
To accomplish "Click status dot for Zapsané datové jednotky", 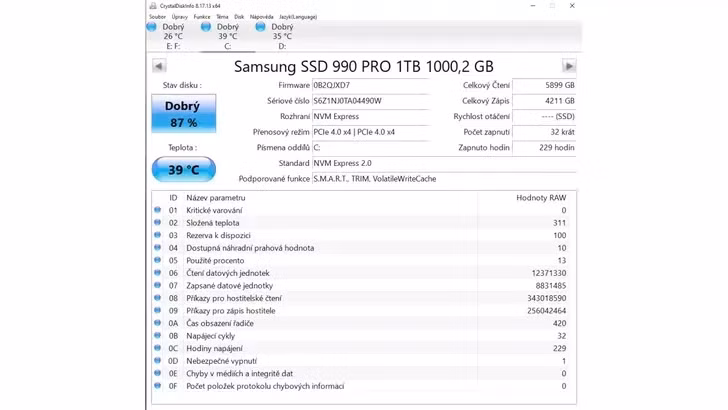I will [x=158, y=285].
